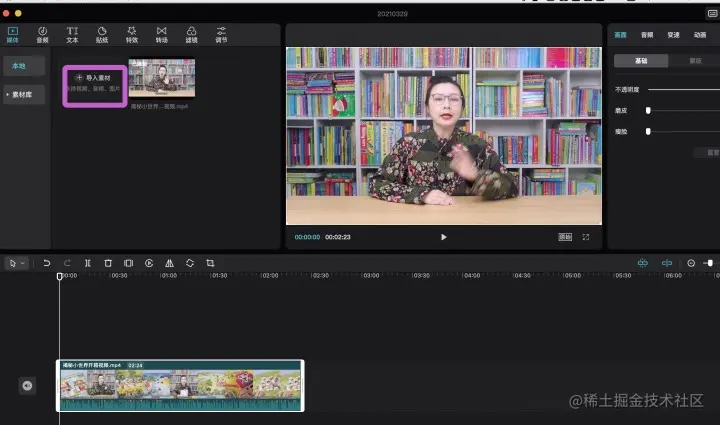Click the Rotate icon
720x425 pixels.
pyautogui.click(x=190, y=263)
